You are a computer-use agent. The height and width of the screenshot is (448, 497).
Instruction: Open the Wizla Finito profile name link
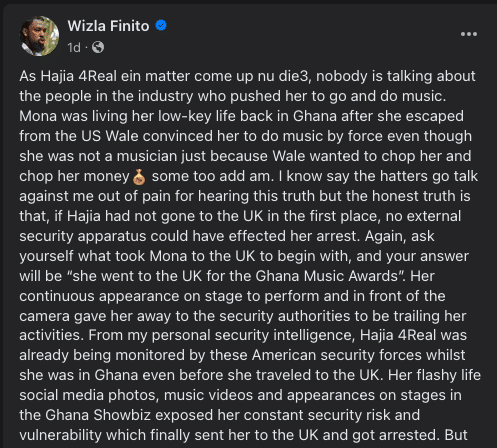[108, 26]
